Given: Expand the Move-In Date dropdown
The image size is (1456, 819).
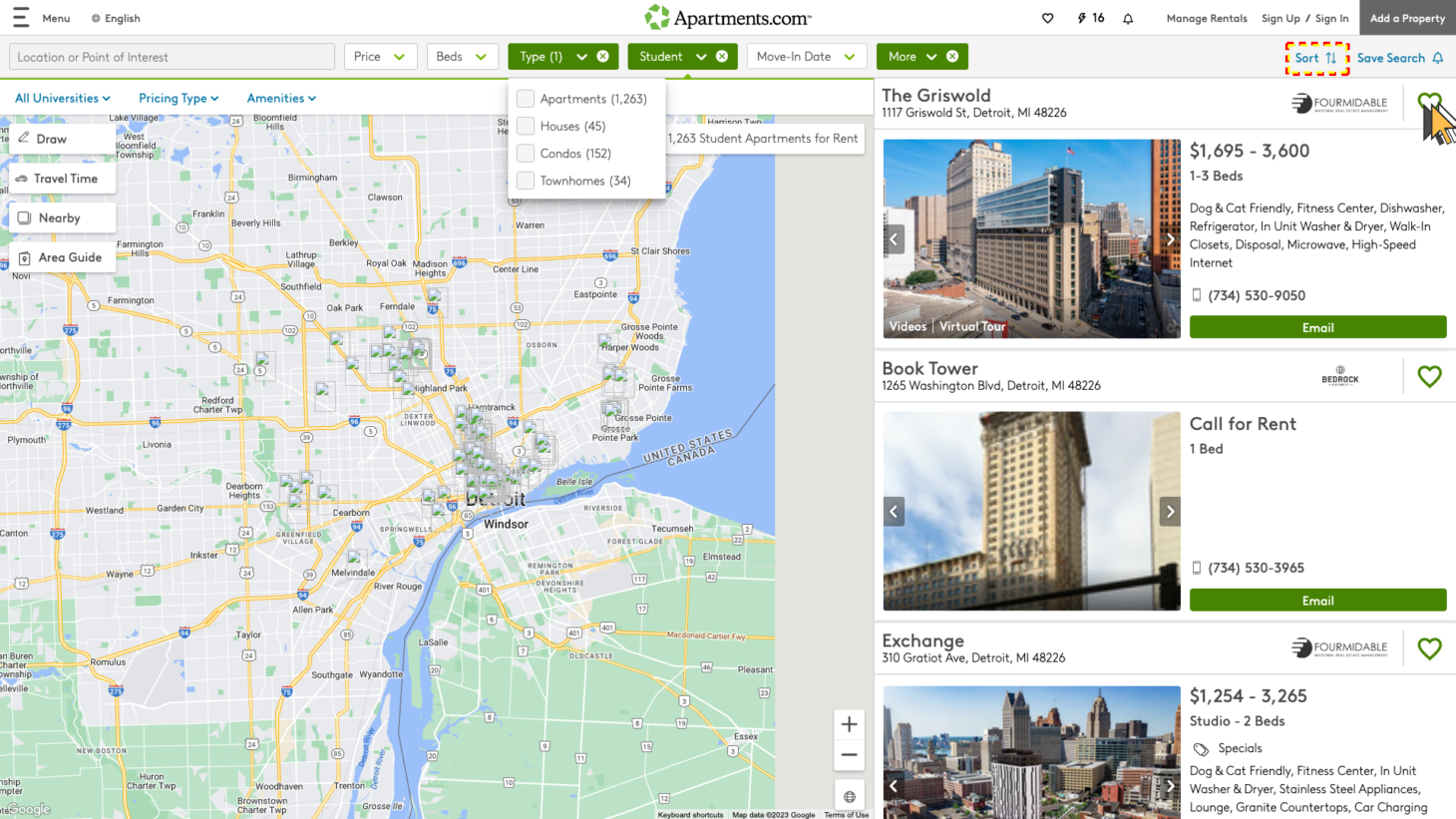Looking at the screenshot, I should tap(806, 57).
